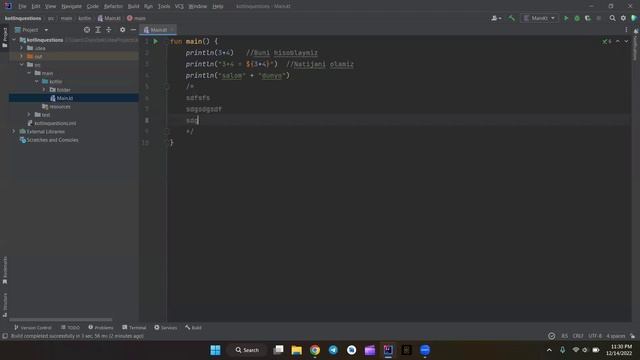Open Search Everywhere magnifier icon
The image size is (640, 360).
(x=612, y=18)
